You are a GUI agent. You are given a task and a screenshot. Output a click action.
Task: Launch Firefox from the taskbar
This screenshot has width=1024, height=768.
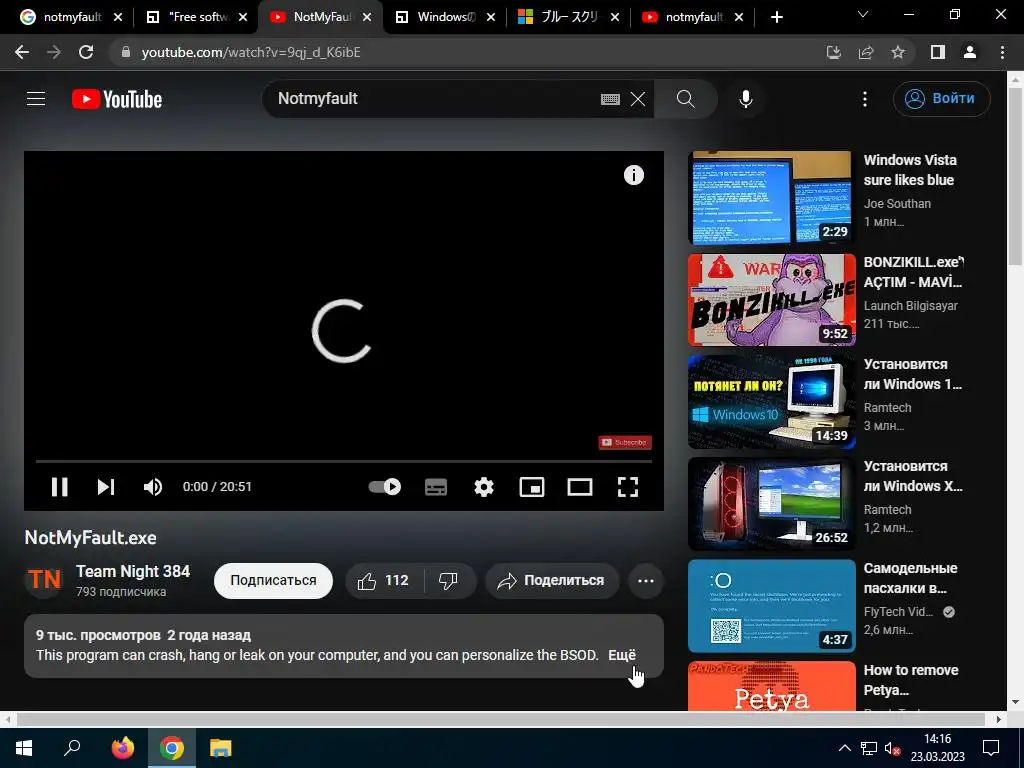click(123, 748)
